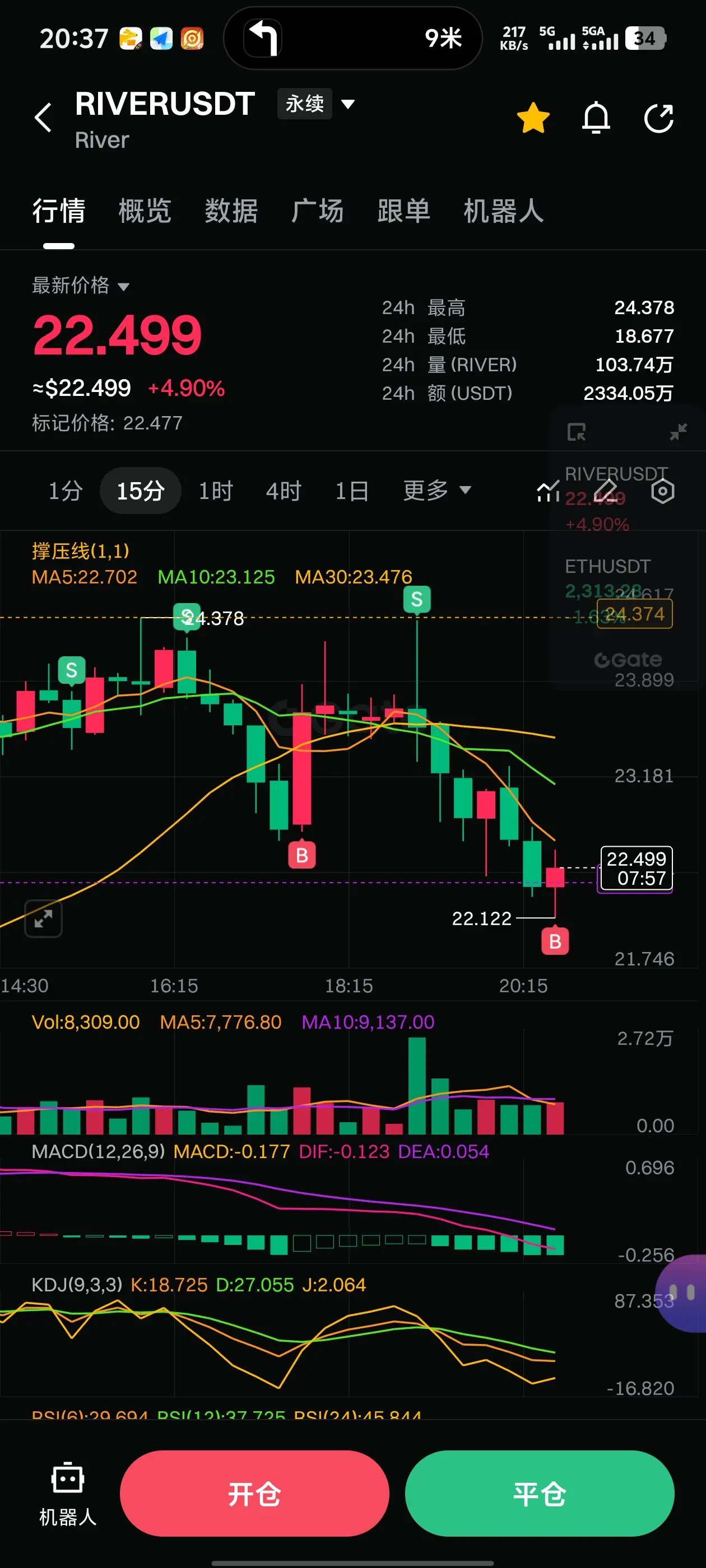The image size is (706, 1568).
Task: Open the hexagon chart settings icon
Action: point(663,491)
